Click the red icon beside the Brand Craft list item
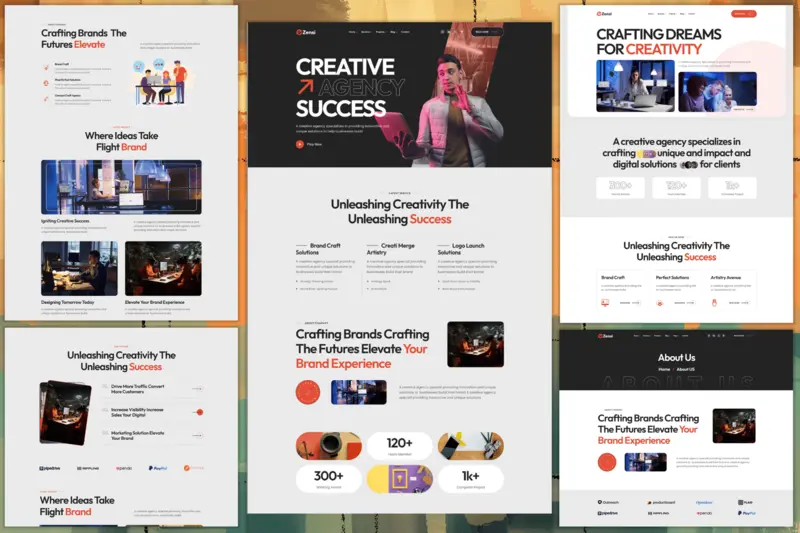The width and height of the screenshot is (800, 533). point(46,67)
